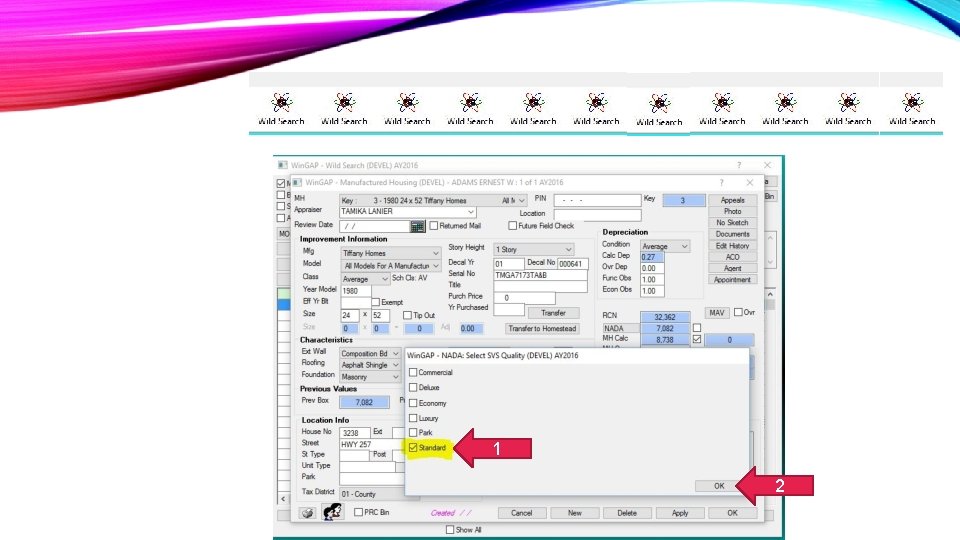960x540 pixels.
Task: Click the Year Model field showing 1980
Action: coord(356,291)
